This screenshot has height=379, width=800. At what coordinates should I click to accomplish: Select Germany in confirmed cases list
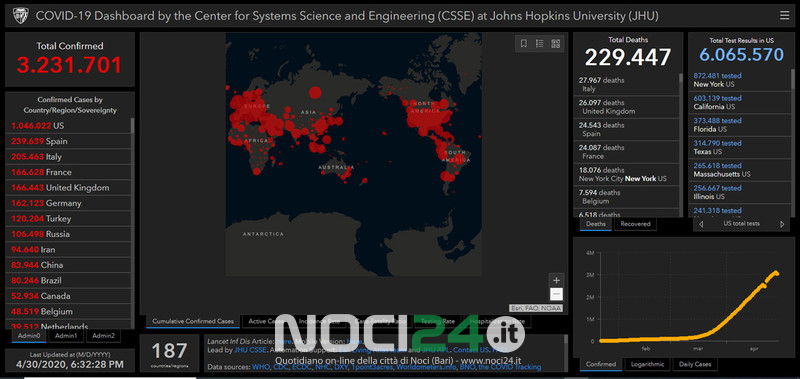tap(68, 203)
